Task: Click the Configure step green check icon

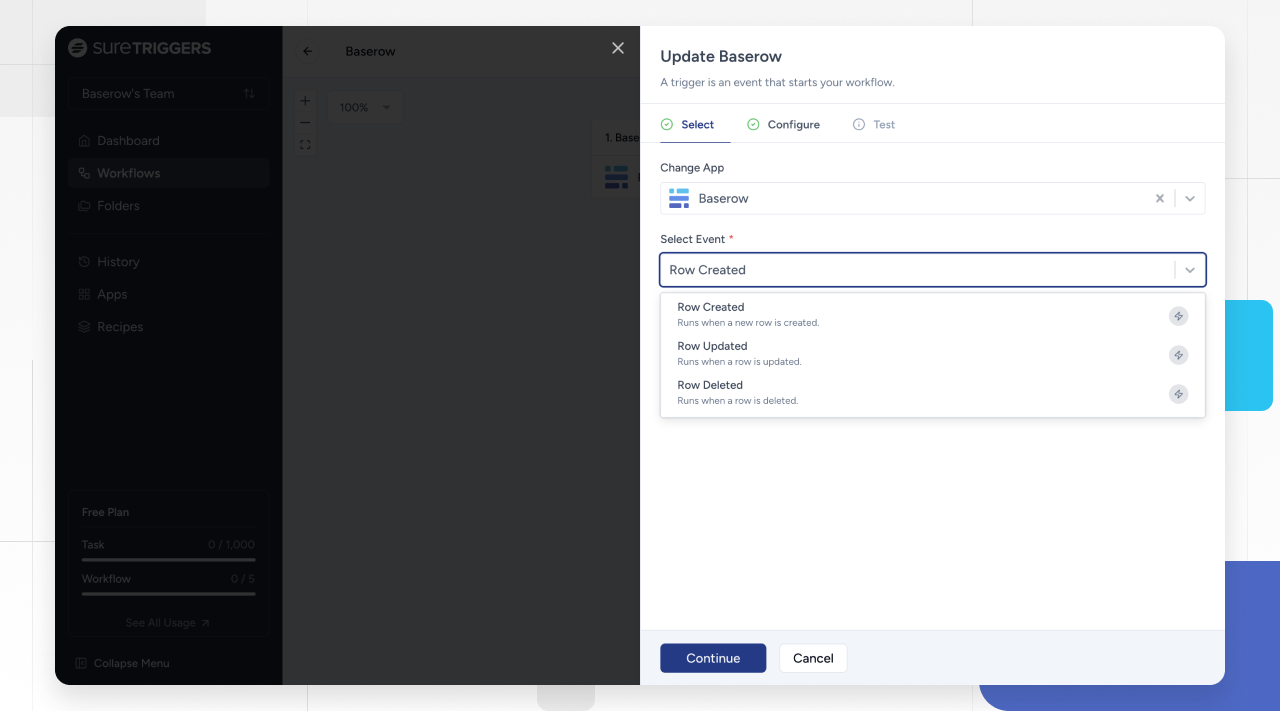Action: pos(753,125)
